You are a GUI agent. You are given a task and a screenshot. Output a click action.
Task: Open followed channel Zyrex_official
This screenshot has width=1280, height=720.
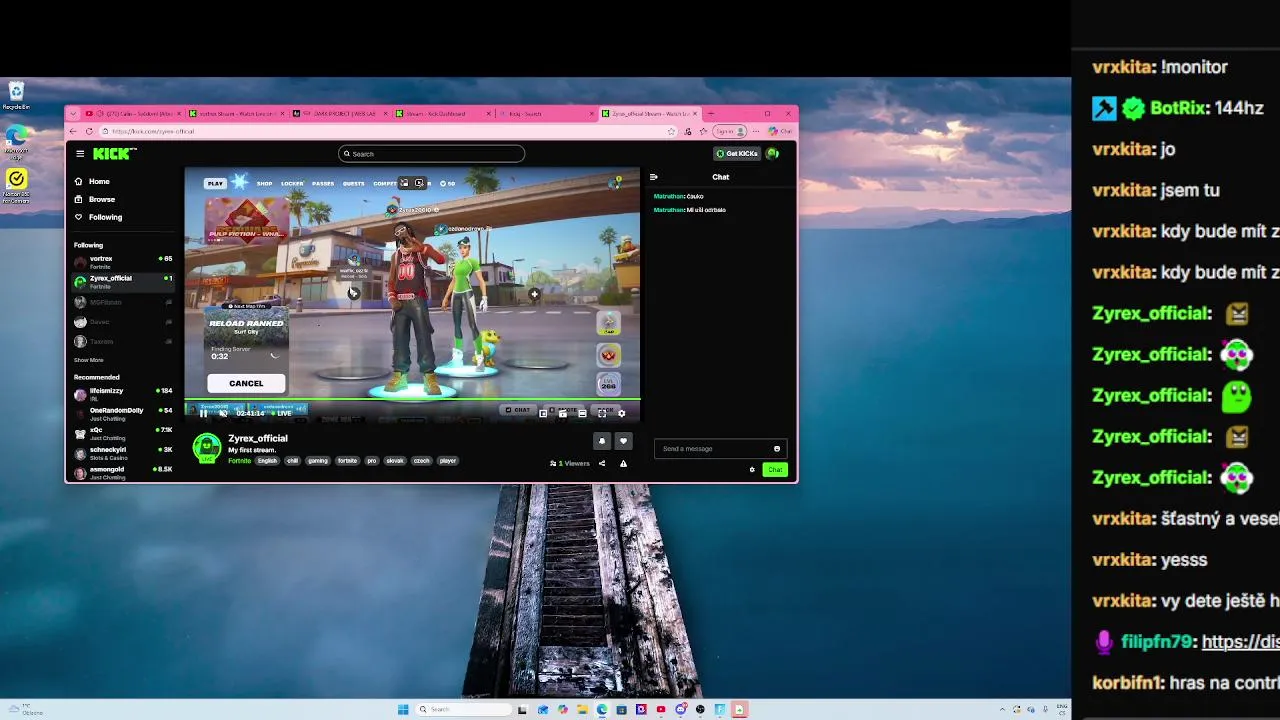(122, 282)
